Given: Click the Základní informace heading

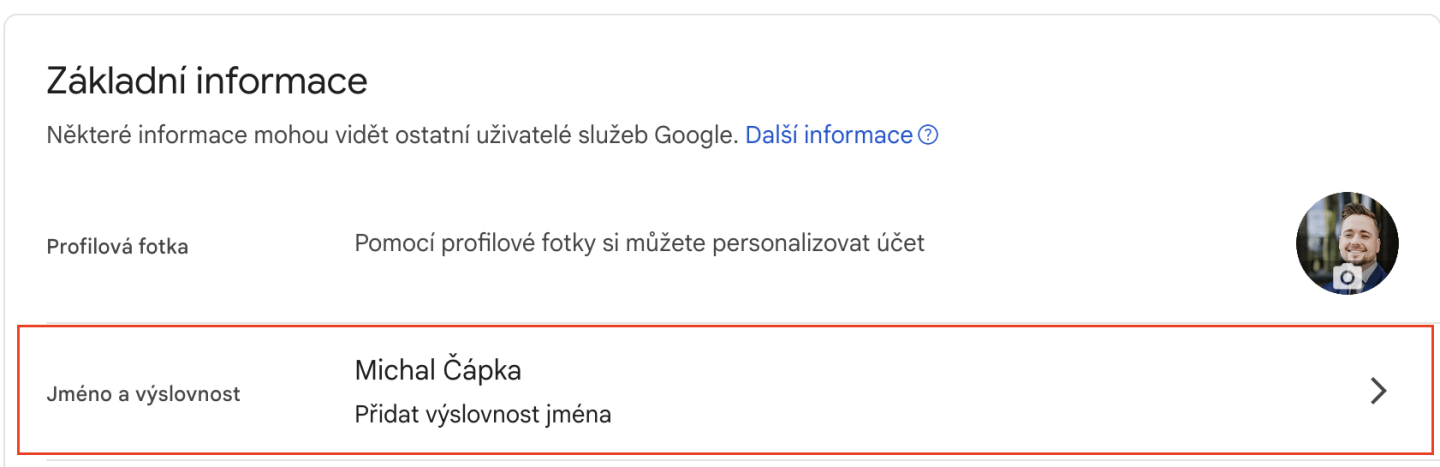Looking at the screenshot, I should tap(207, 81).
